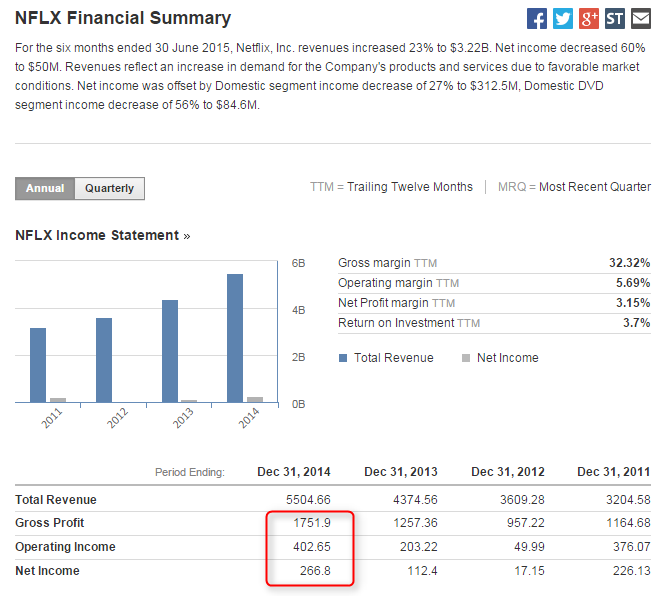Screen dimensions: 667x596
Task: Click the 3.7% return value
Action: click(x=636, y=323)
